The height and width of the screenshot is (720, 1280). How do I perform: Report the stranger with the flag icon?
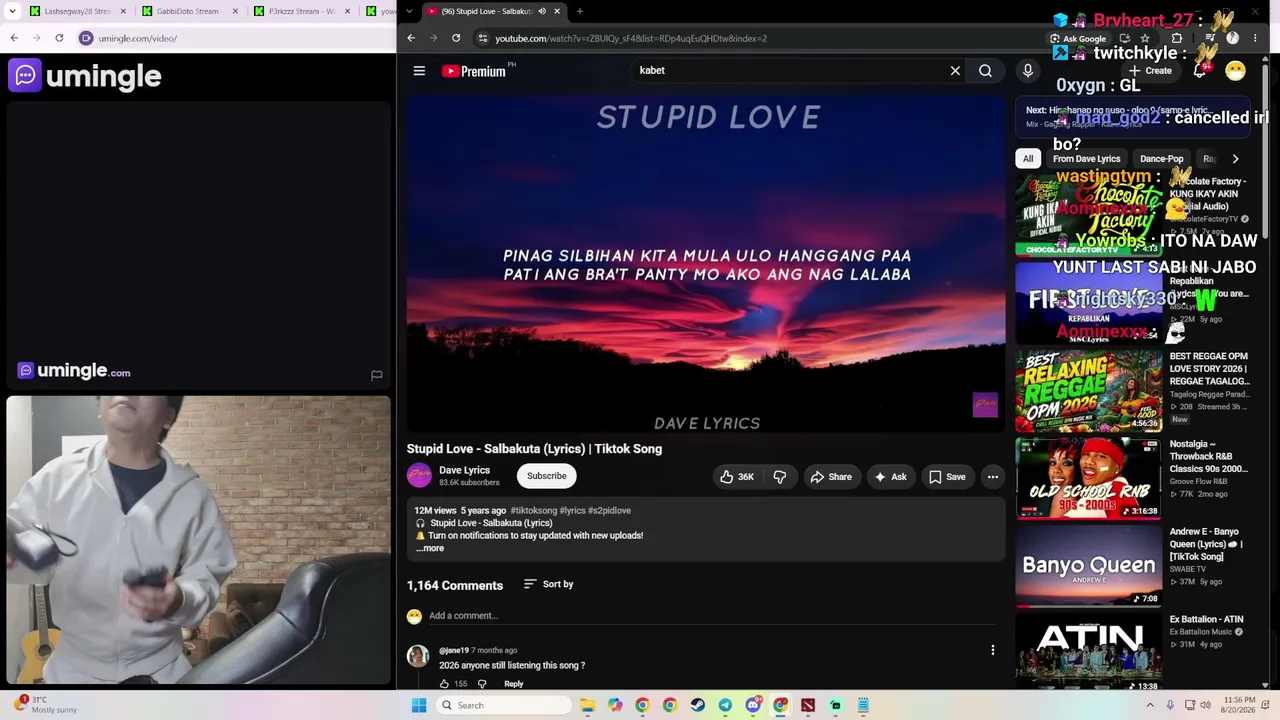click(377, 376)
